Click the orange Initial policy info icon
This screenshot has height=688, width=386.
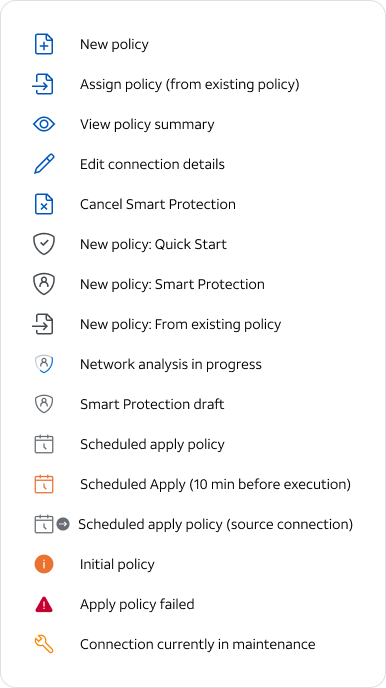pos(44,564)
